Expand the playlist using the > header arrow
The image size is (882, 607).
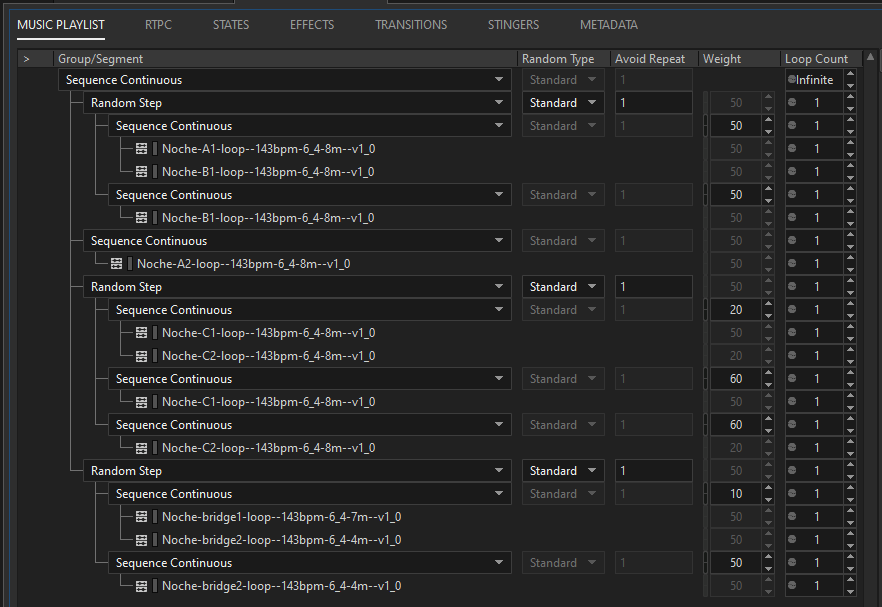pos(26,59)
